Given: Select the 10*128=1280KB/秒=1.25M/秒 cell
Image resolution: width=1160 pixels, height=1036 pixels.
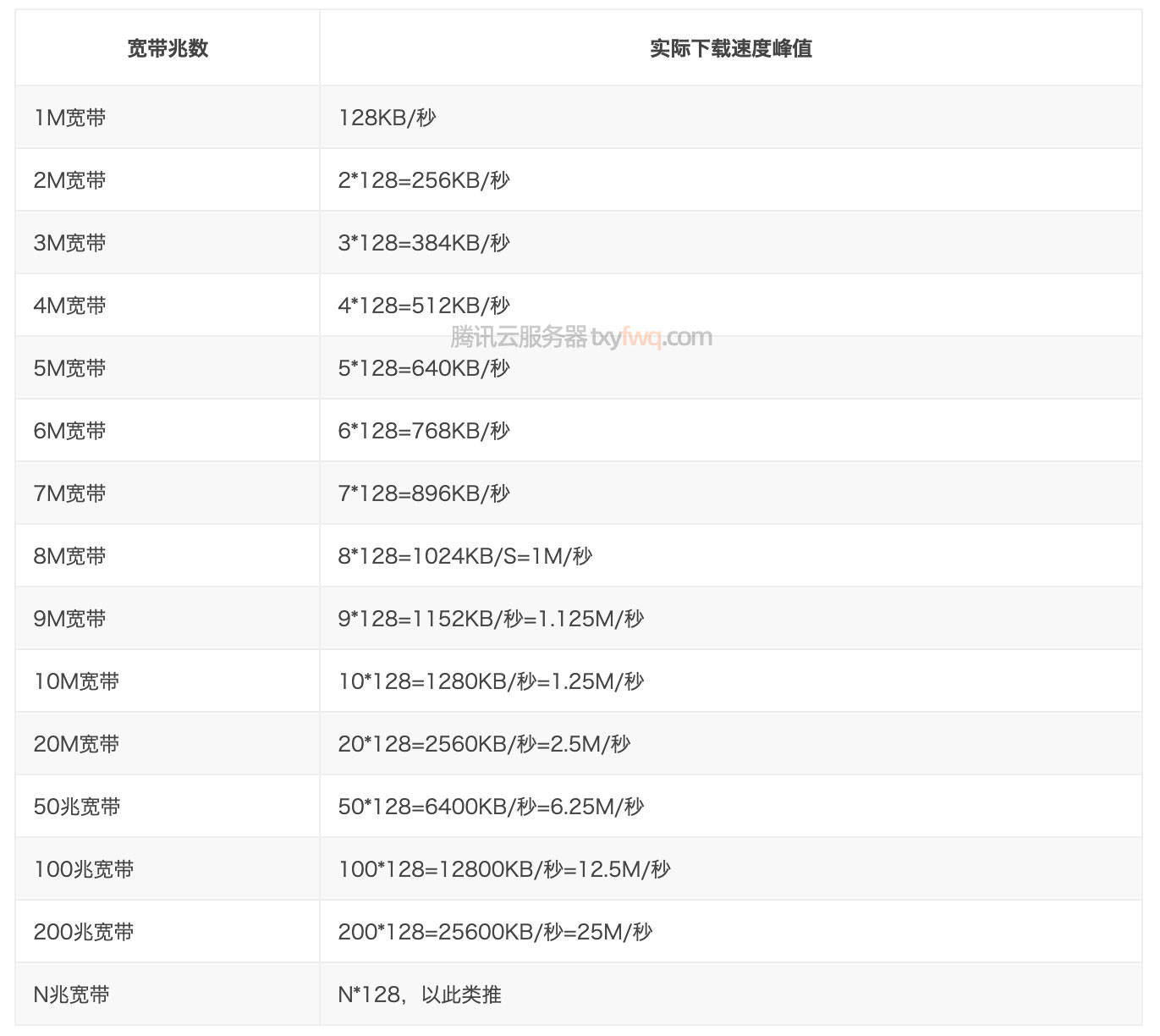Looking at the screenshot, I should coord(491,681).
